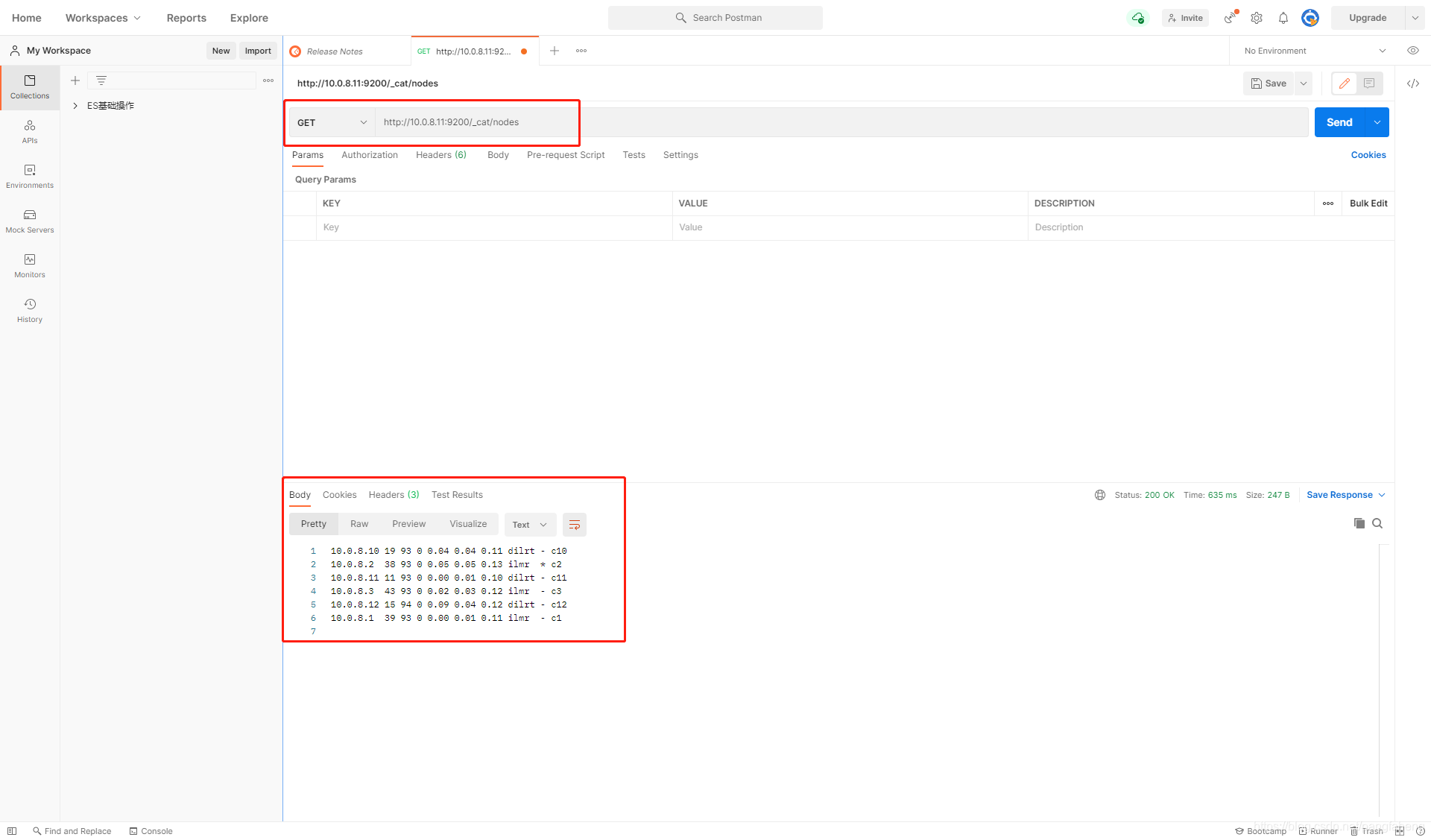This screenshot has height=840, width=1431.
Task: Switch to the request Body tab
Action: click(498, 155)
